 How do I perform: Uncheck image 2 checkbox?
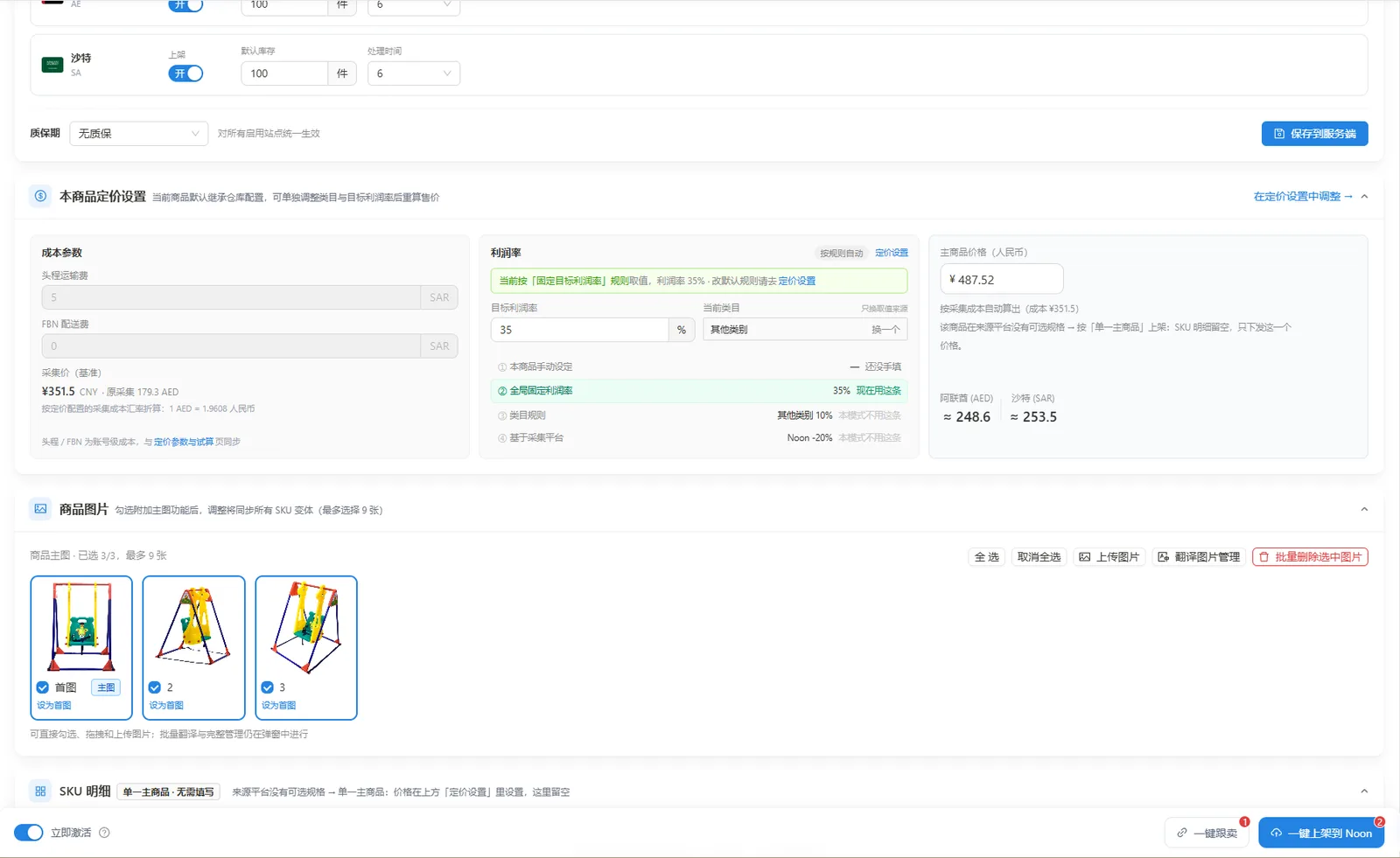[x=155, y=687]
